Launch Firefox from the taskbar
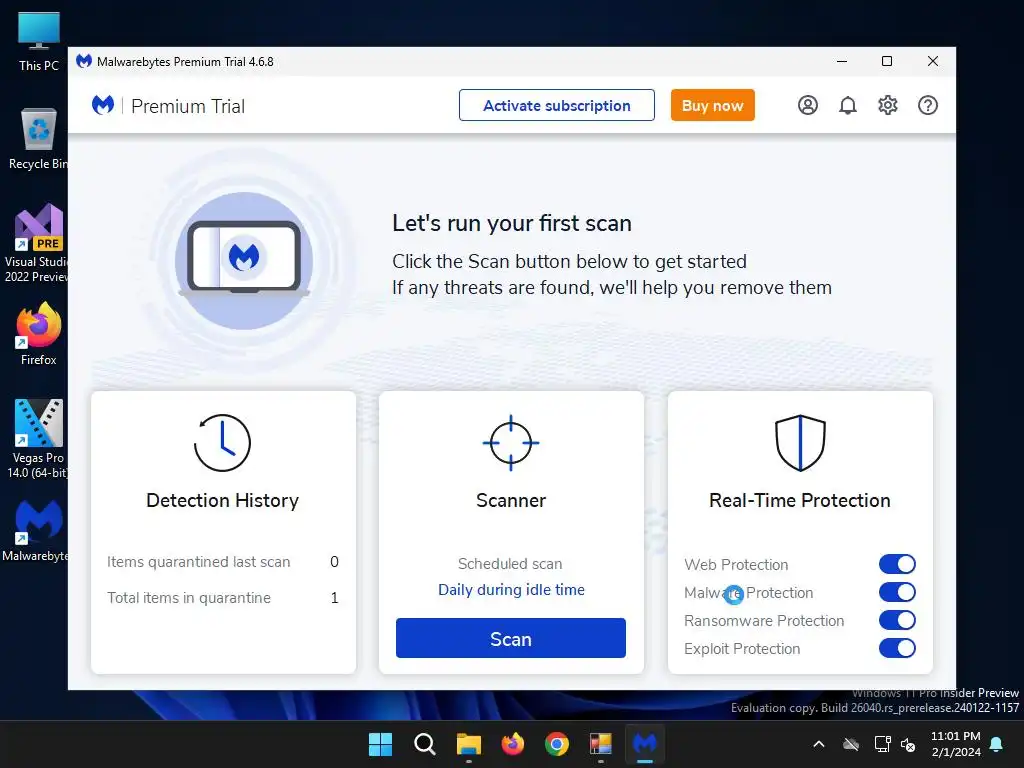The image size is (1024, 768). coord(513,744)
